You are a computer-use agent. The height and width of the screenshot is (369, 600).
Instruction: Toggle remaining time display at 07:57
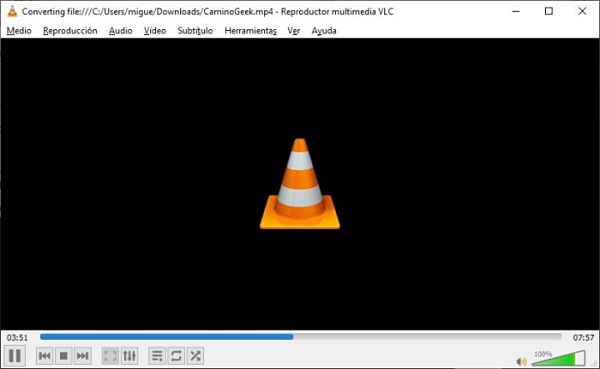point(583,338)
